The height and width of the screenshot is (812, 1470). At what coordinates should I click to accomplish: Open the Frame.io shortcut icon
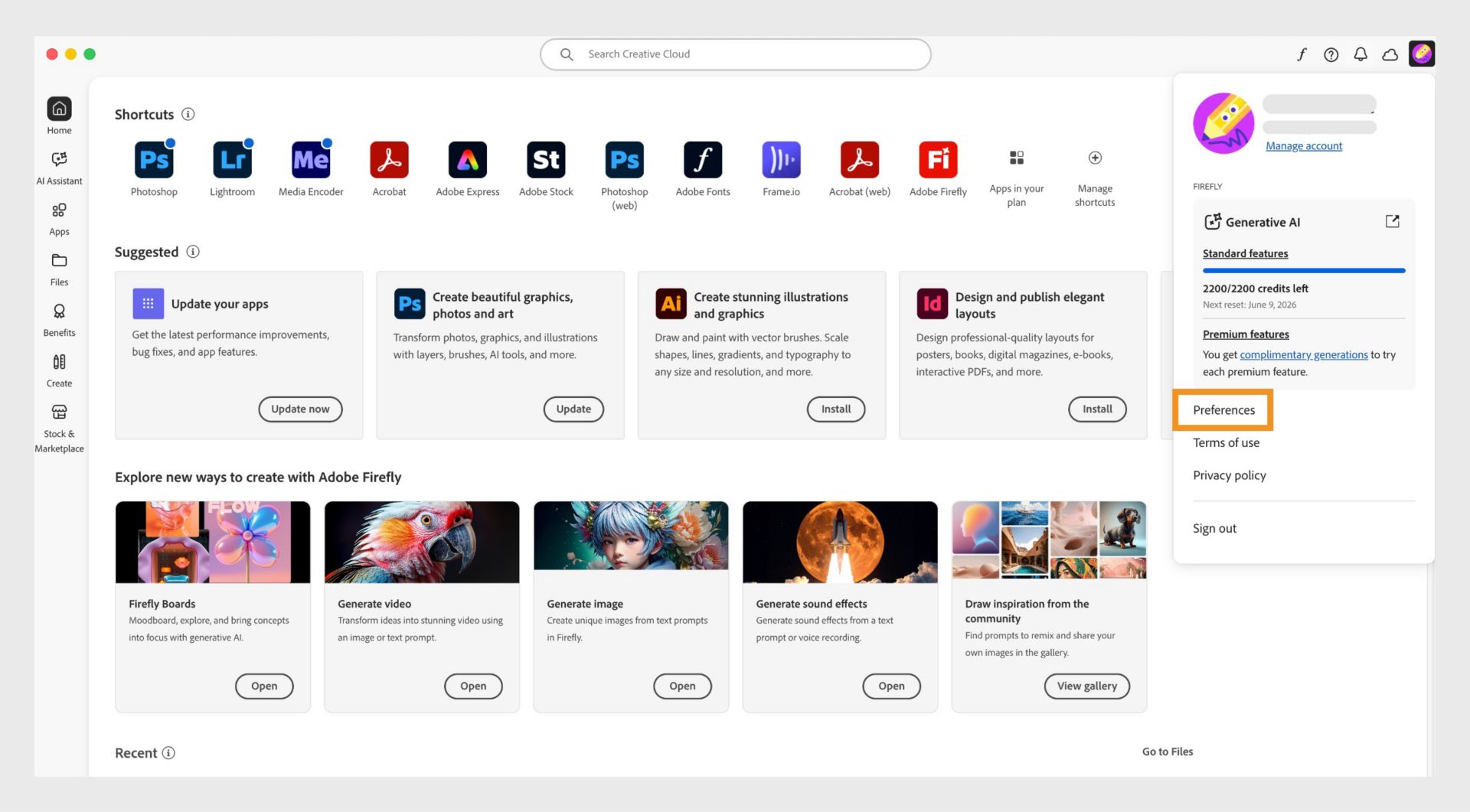point(782,160)
